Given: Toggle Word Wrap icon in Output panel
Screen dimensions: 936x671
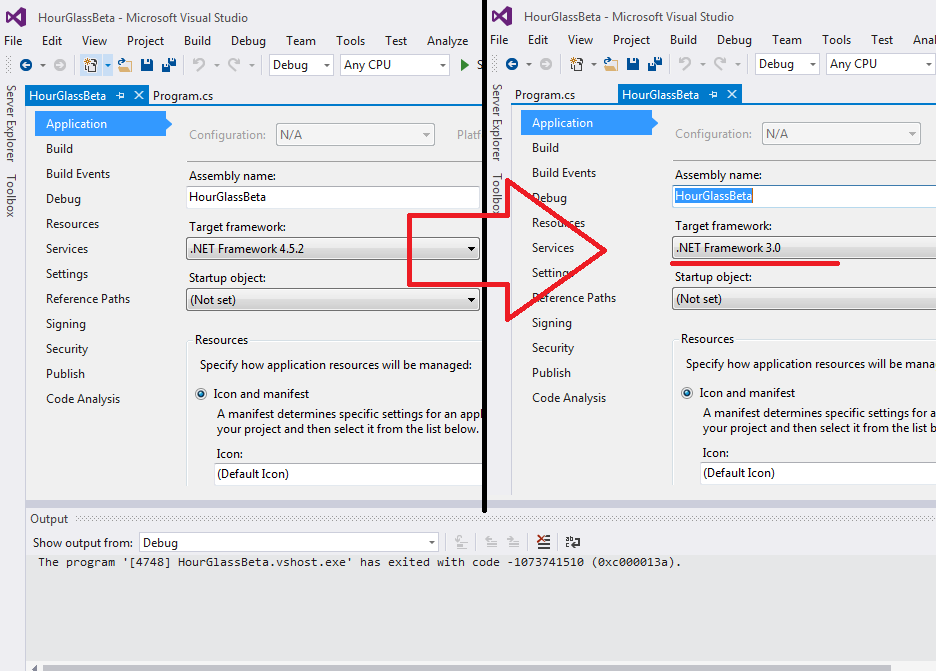Looking at the screenshot, I should coord(572,542).
